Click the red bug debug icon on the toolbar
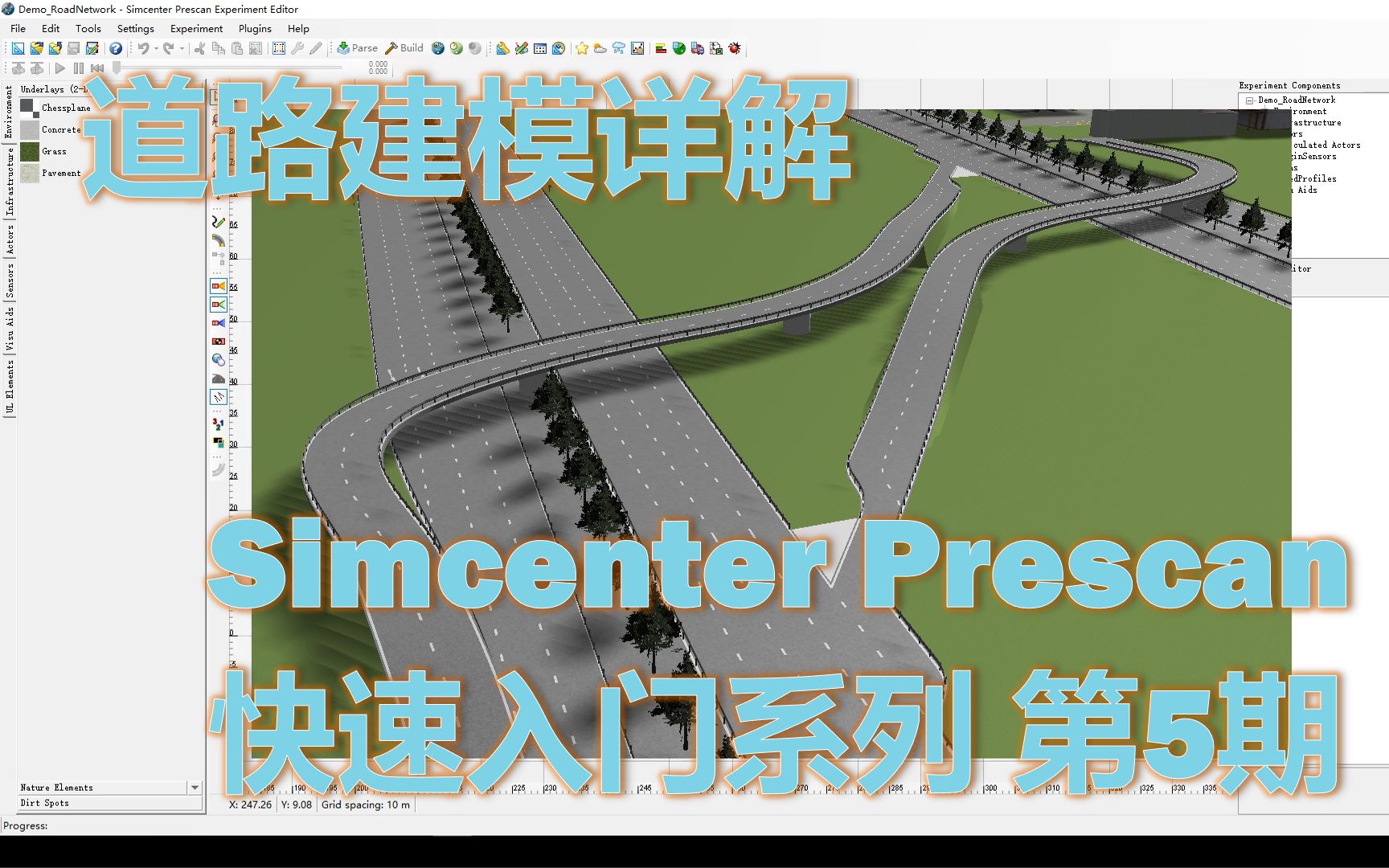The image size is (1389, 868). (x=734, y=48)
